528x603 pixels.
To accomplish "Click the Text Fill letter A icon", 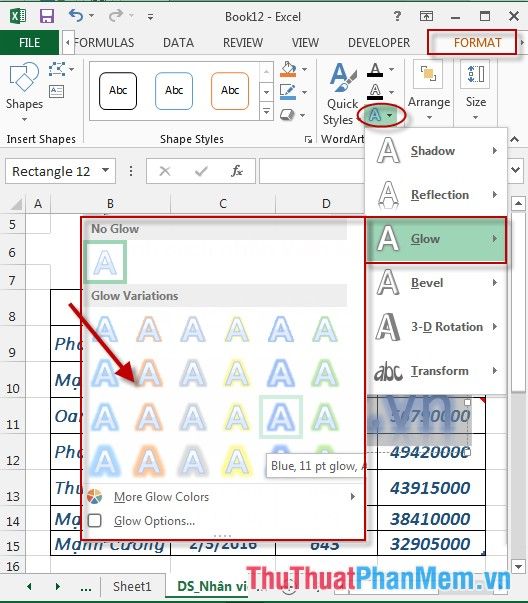I will click(x=375, y=70).
